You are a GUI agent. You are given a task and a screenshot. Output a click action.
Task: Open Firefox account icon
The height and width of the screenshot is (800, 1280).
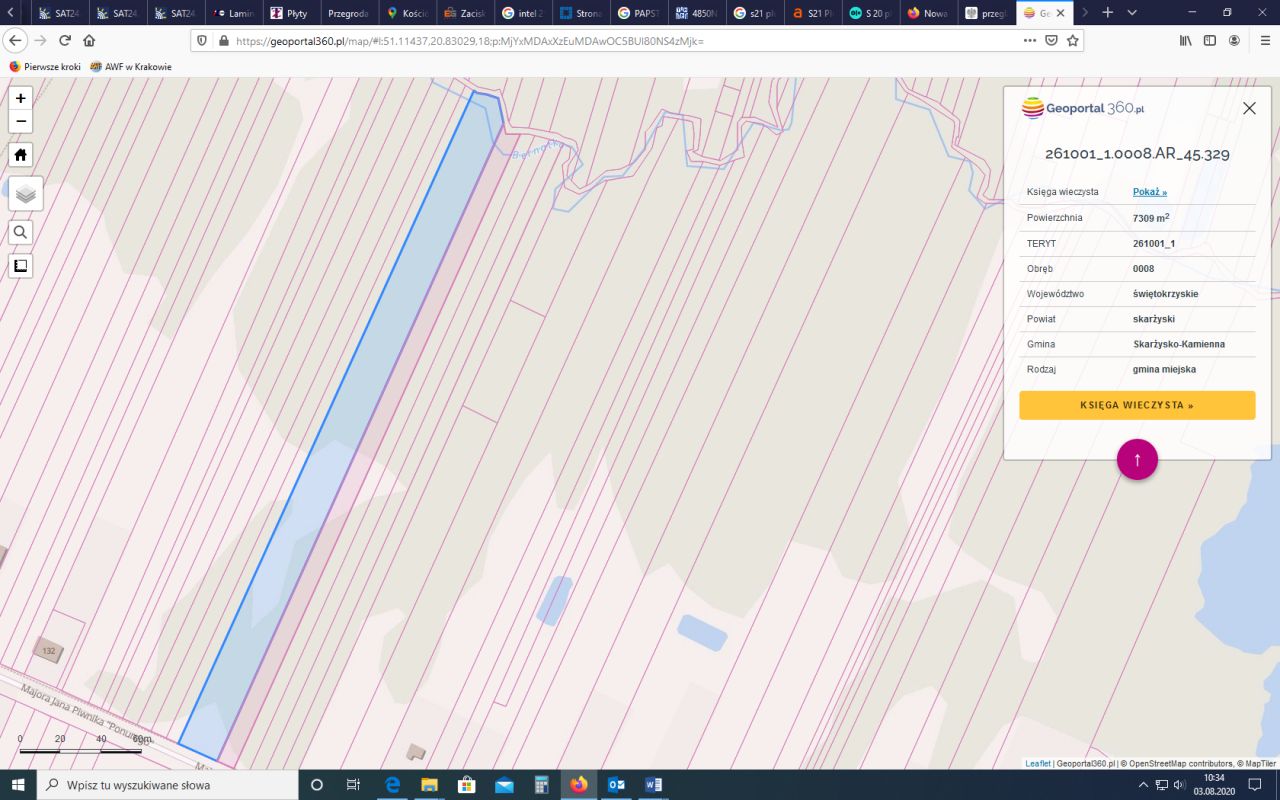tap(1235, 41)
